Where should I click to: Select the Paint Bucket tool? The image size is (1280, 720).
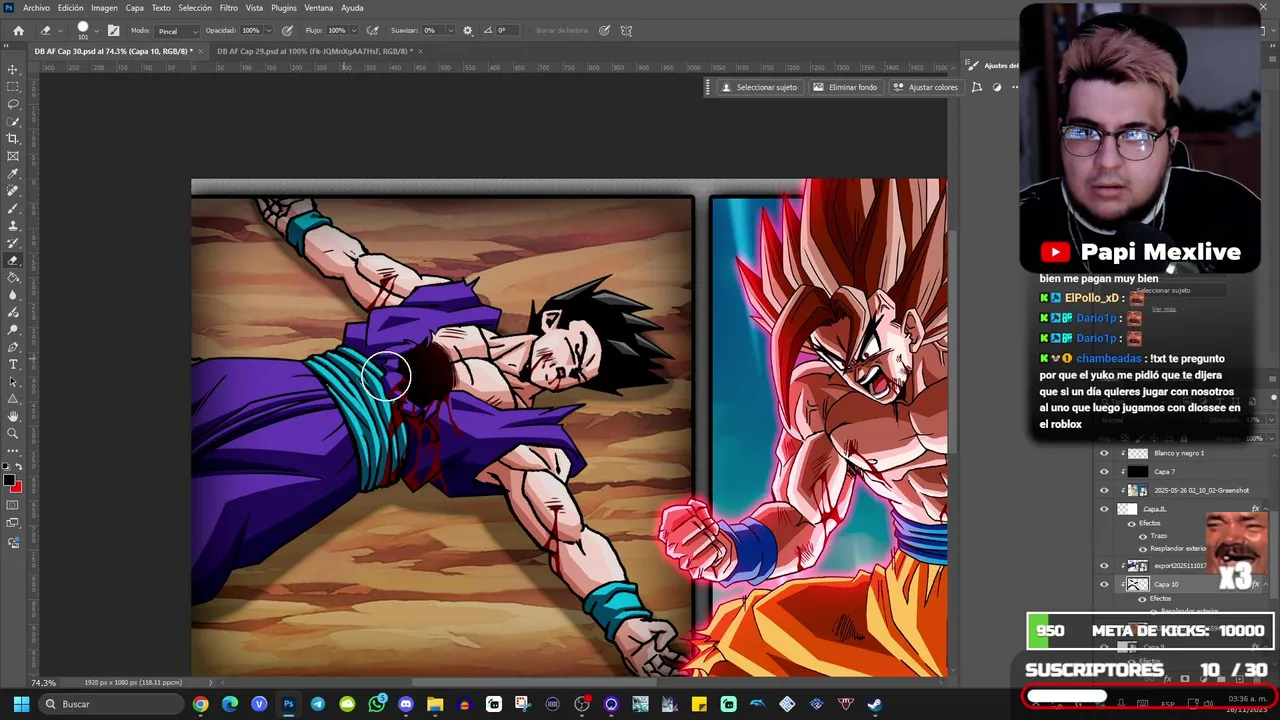pos(13,278)
